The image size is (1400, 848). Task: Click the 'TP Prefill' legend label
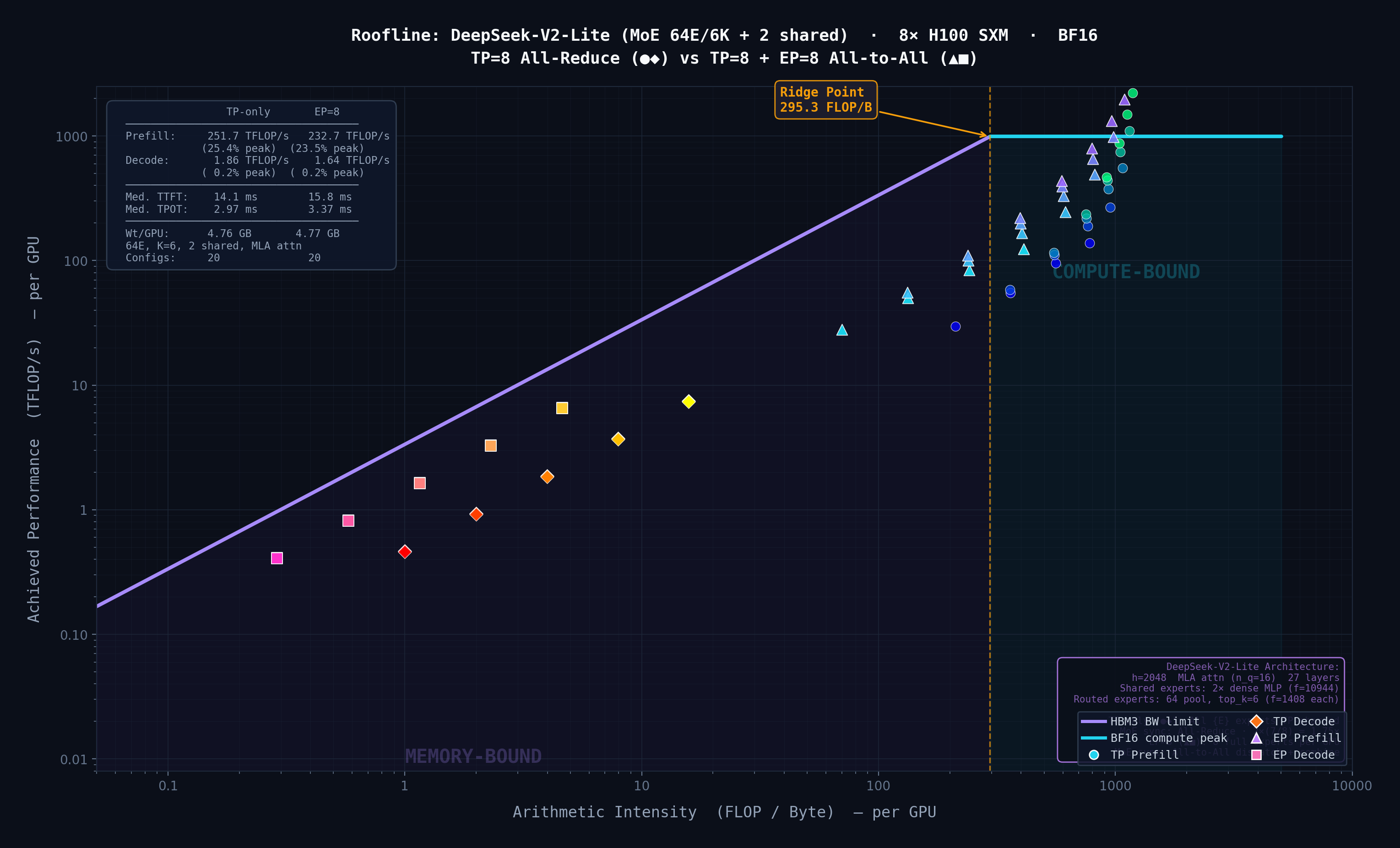click(x=1145, y=754)
